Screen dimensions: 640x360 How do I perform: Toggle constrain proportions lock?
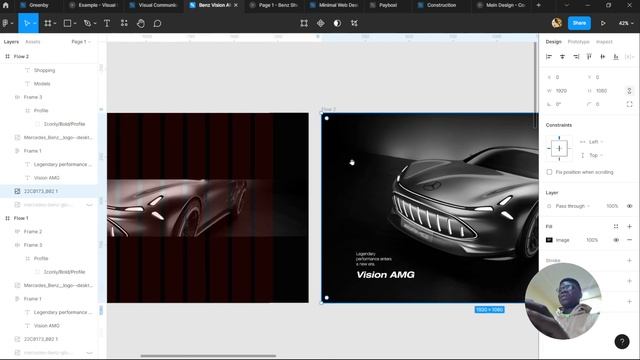click(629, 91)
